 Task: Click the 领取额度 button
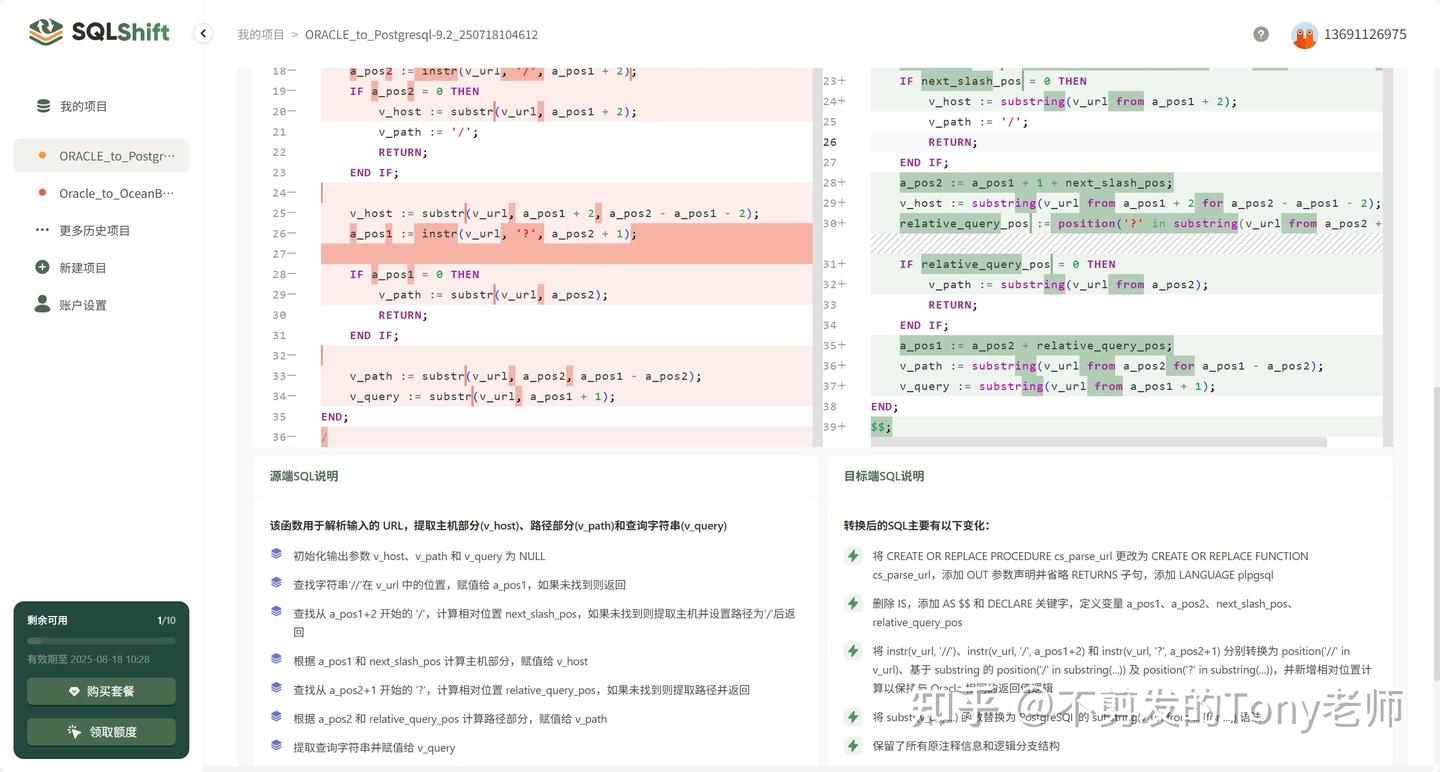(100, 731)
